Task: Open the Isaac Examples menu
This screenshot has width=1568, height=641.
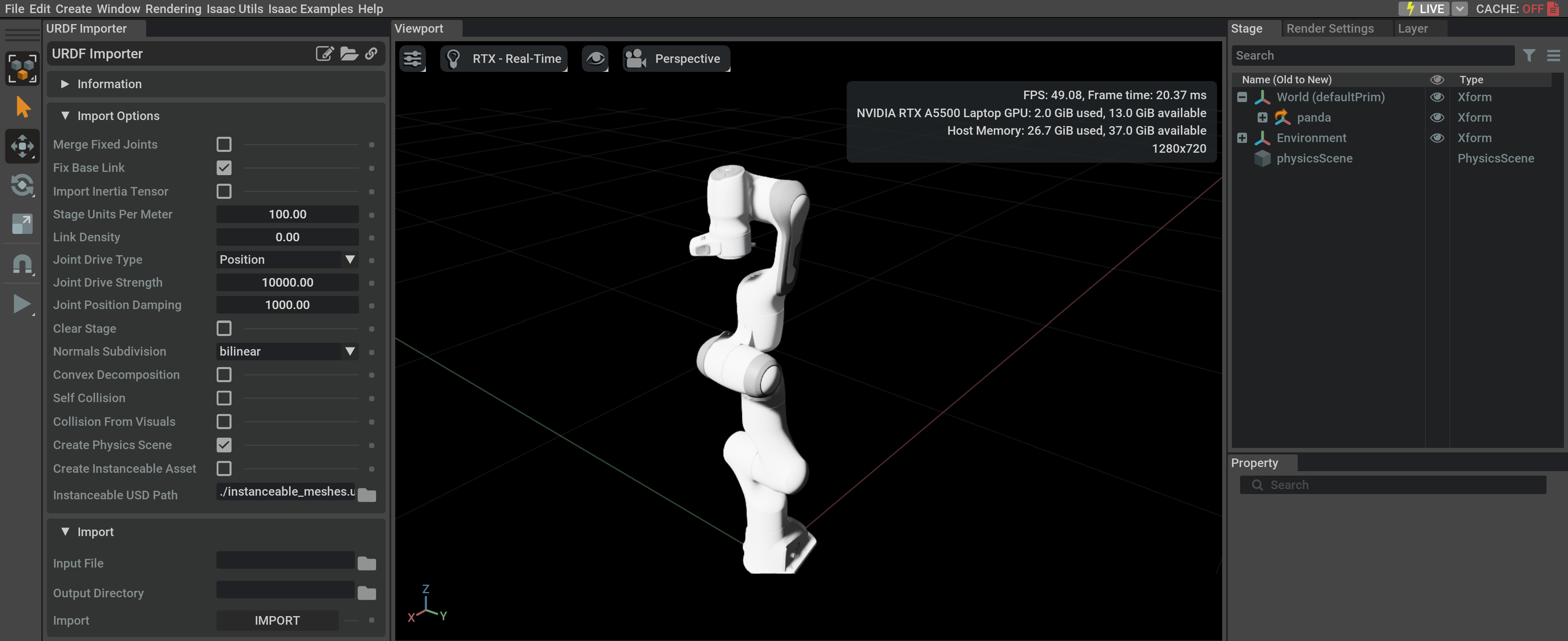Action: coord(310,9)
